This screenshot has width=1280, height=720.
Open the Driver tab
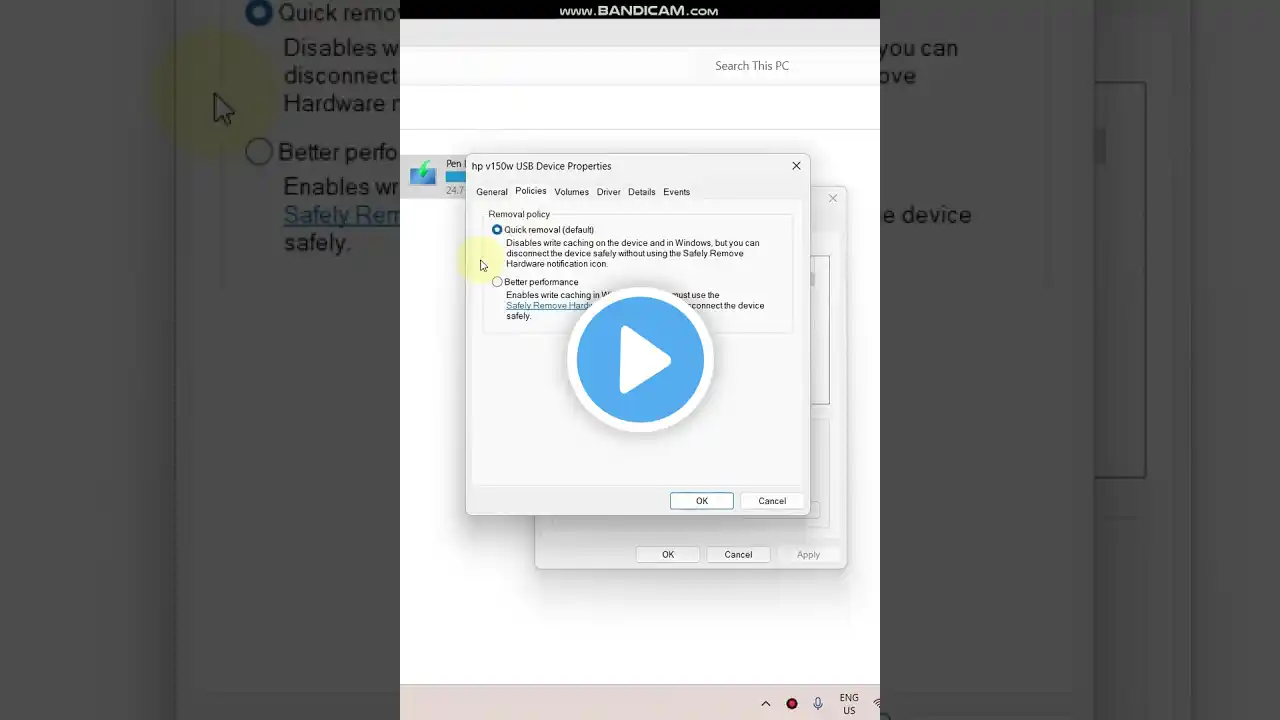tap(608, 192)
